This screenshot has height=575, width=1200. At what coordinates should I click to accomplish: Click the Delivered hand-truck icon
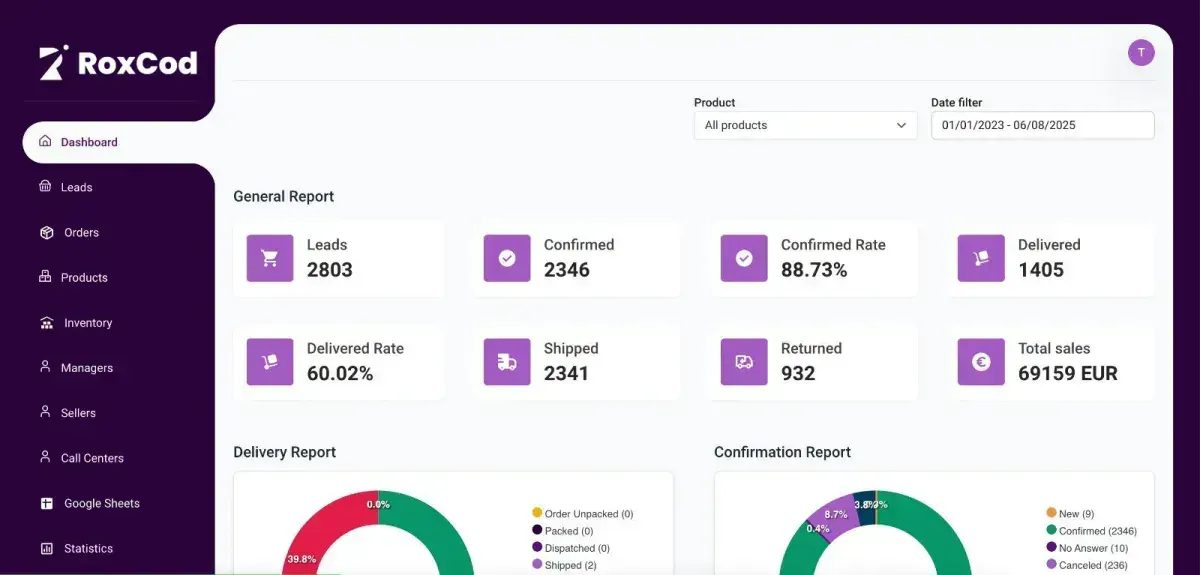(x=981, y=258)
